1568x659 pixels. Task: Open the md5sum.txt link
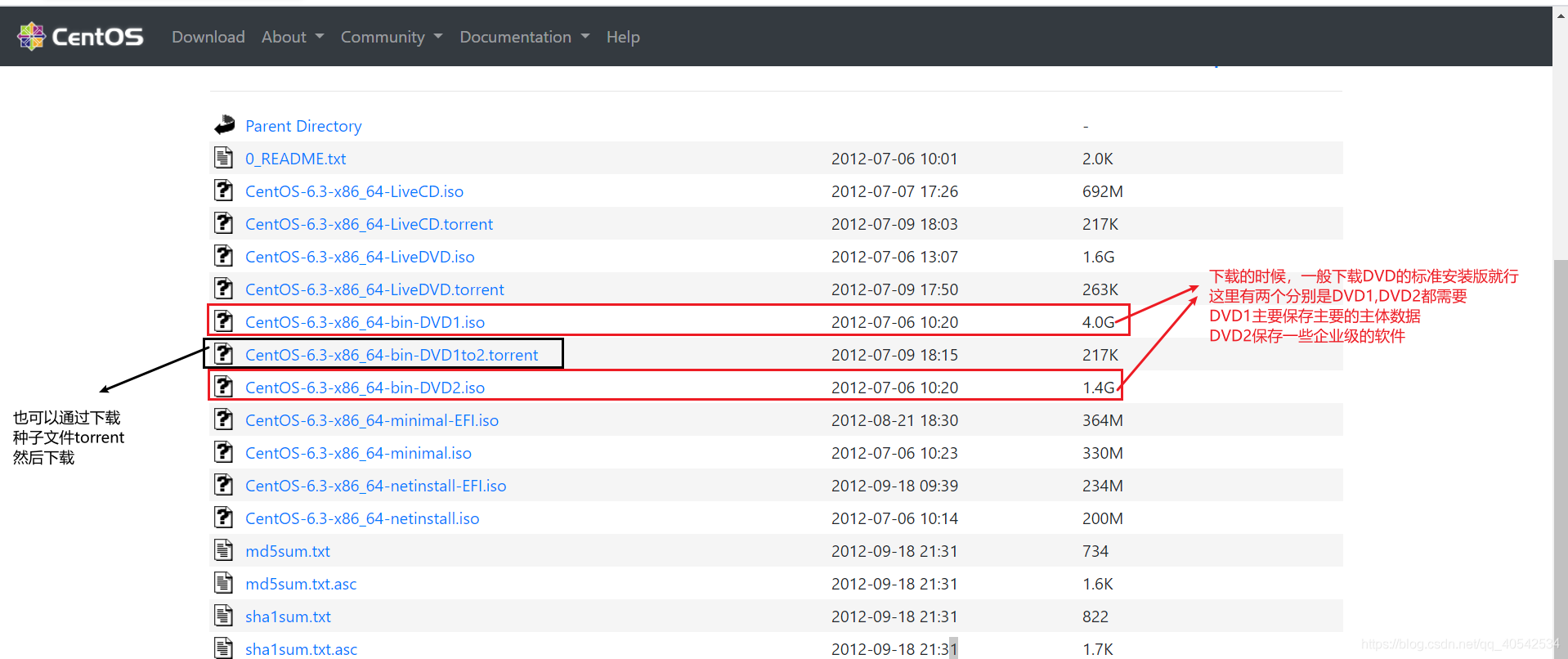288,551
